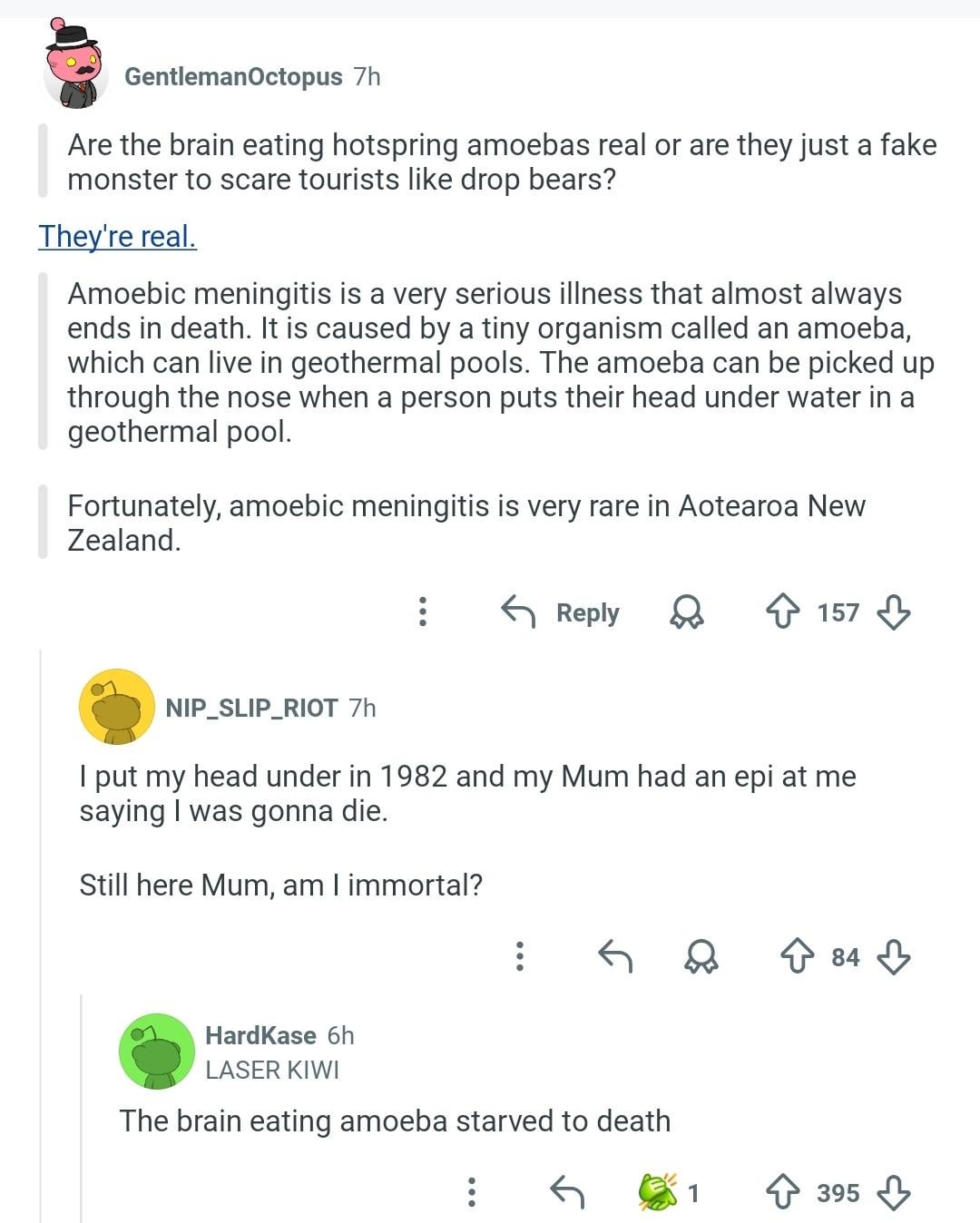Viewport: 980px width, 1223px height.
Task: Click HardKase's green avatar
Action: click(157, 1052)
